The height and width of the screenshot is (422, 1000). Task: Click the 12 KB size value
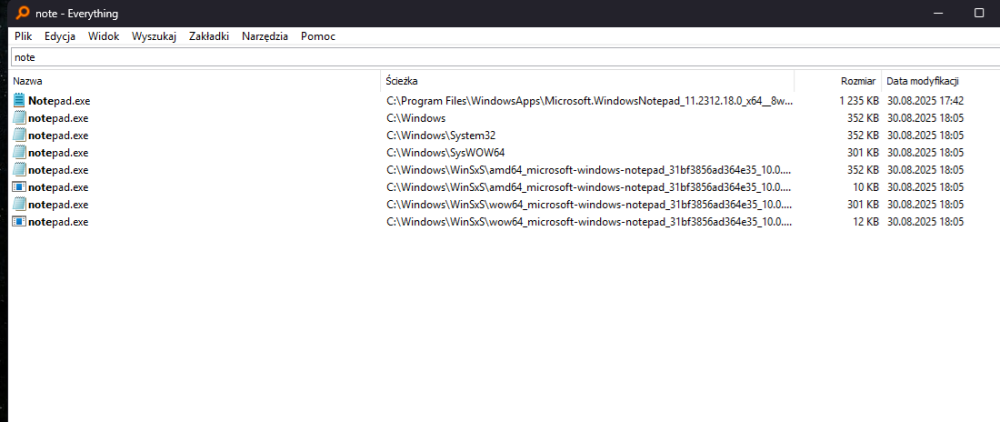865,221
